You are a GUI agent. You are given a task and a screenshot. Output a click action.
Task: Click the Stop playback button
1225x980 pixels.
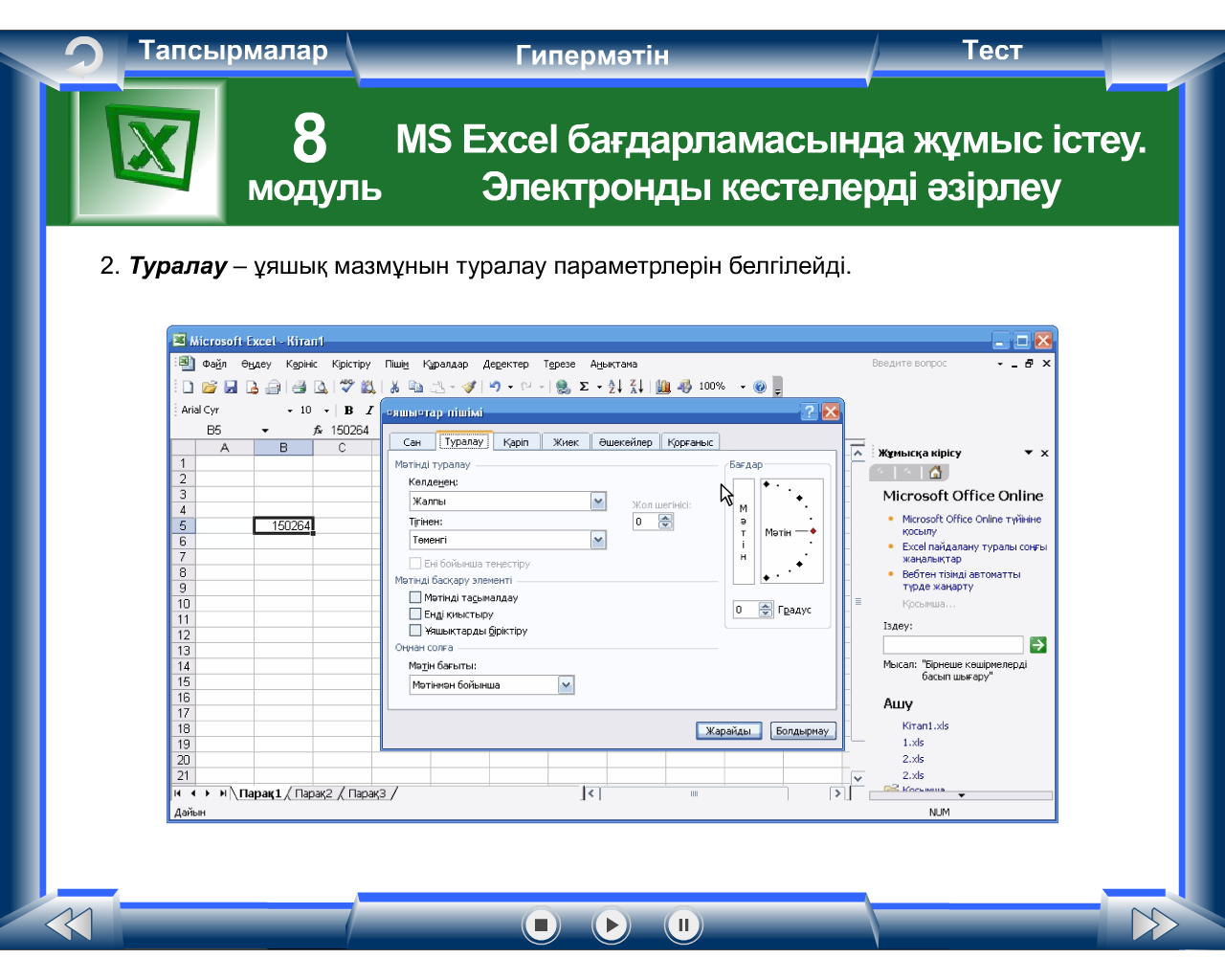541,925
